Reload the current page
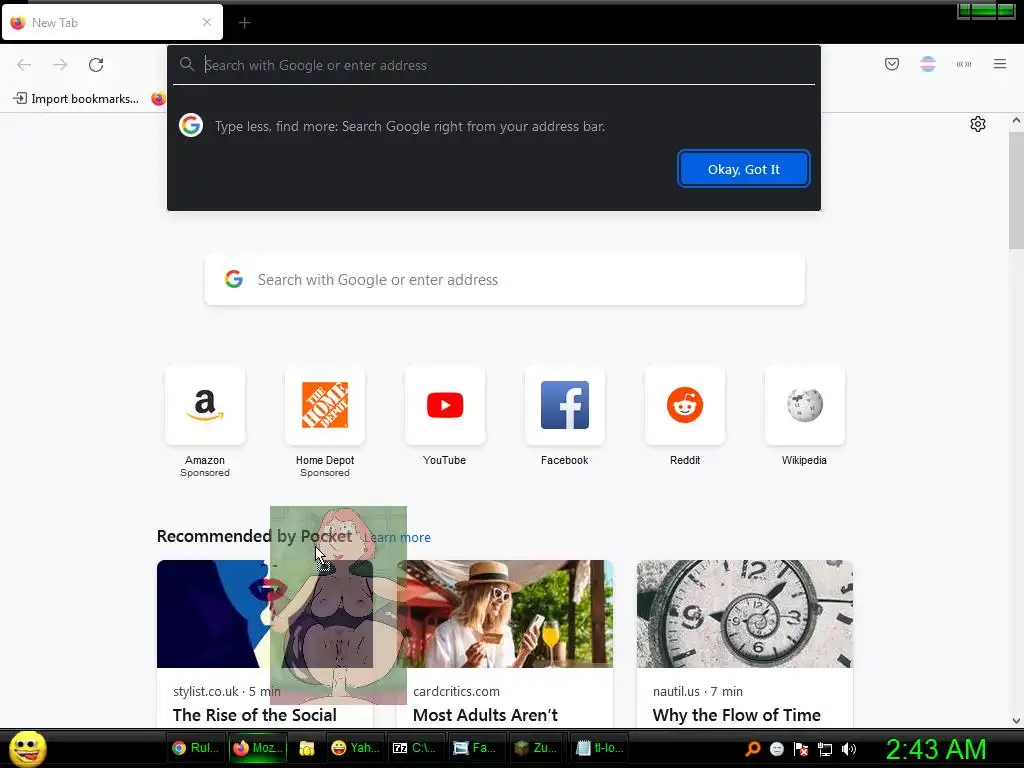The width and height of the screenshot is (1024, 768). click(x=96, y=65)
